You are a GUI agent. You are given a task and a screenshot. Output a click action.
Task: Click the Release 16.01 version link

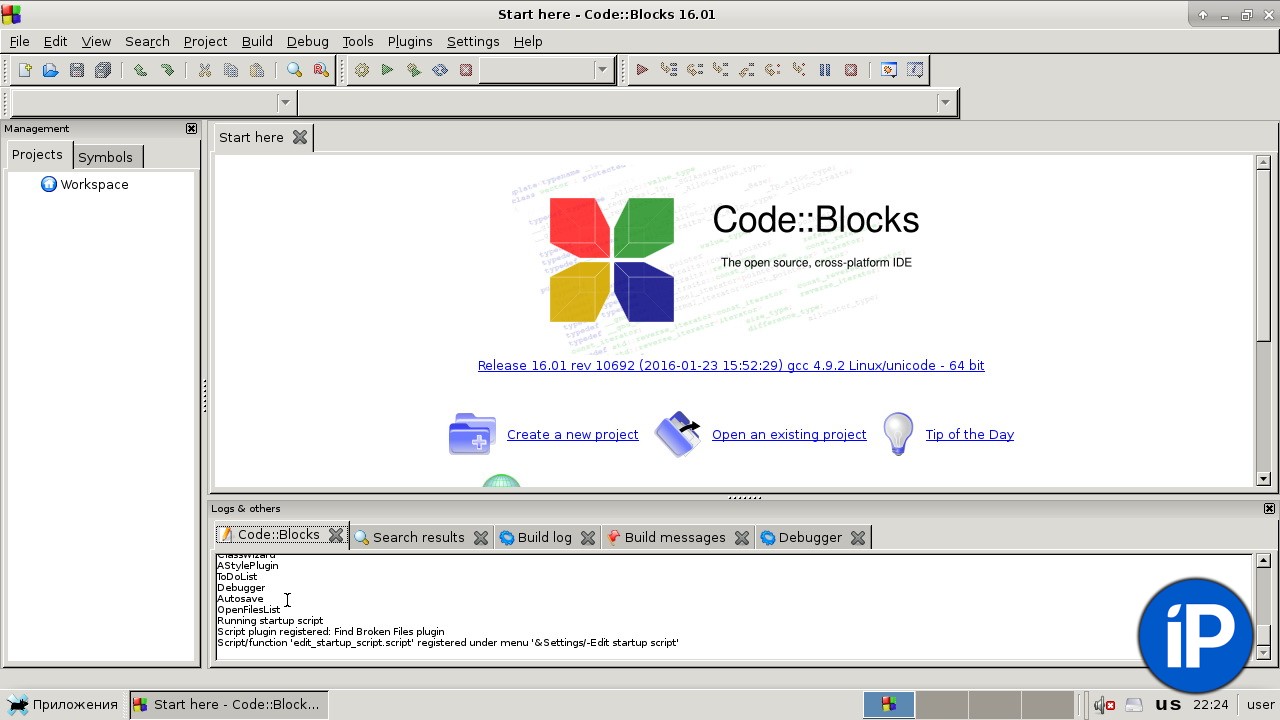[x=731, y=365]
